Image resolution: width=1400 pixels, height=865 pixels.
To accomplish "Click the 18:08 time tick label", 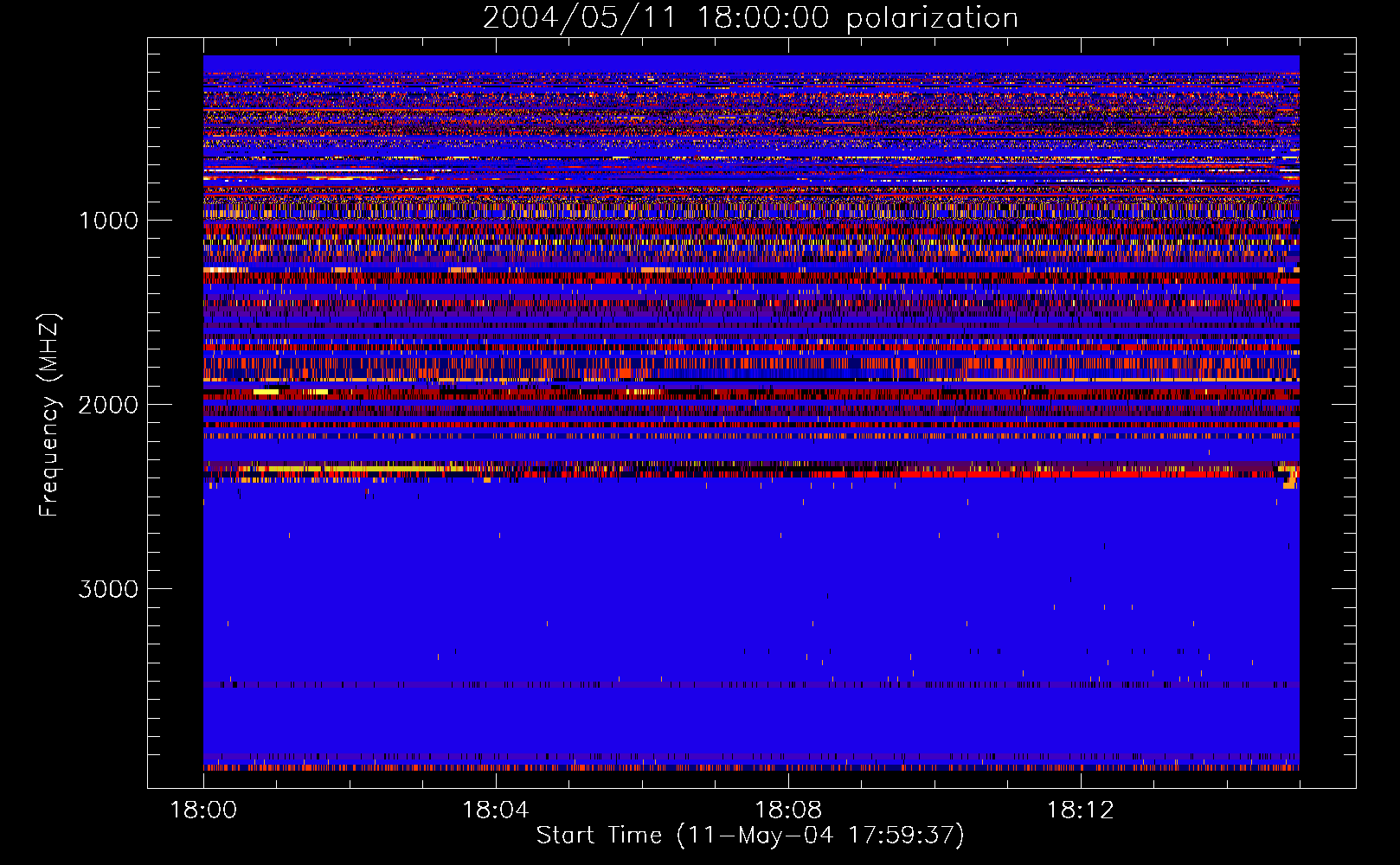I will coord(787,811).
